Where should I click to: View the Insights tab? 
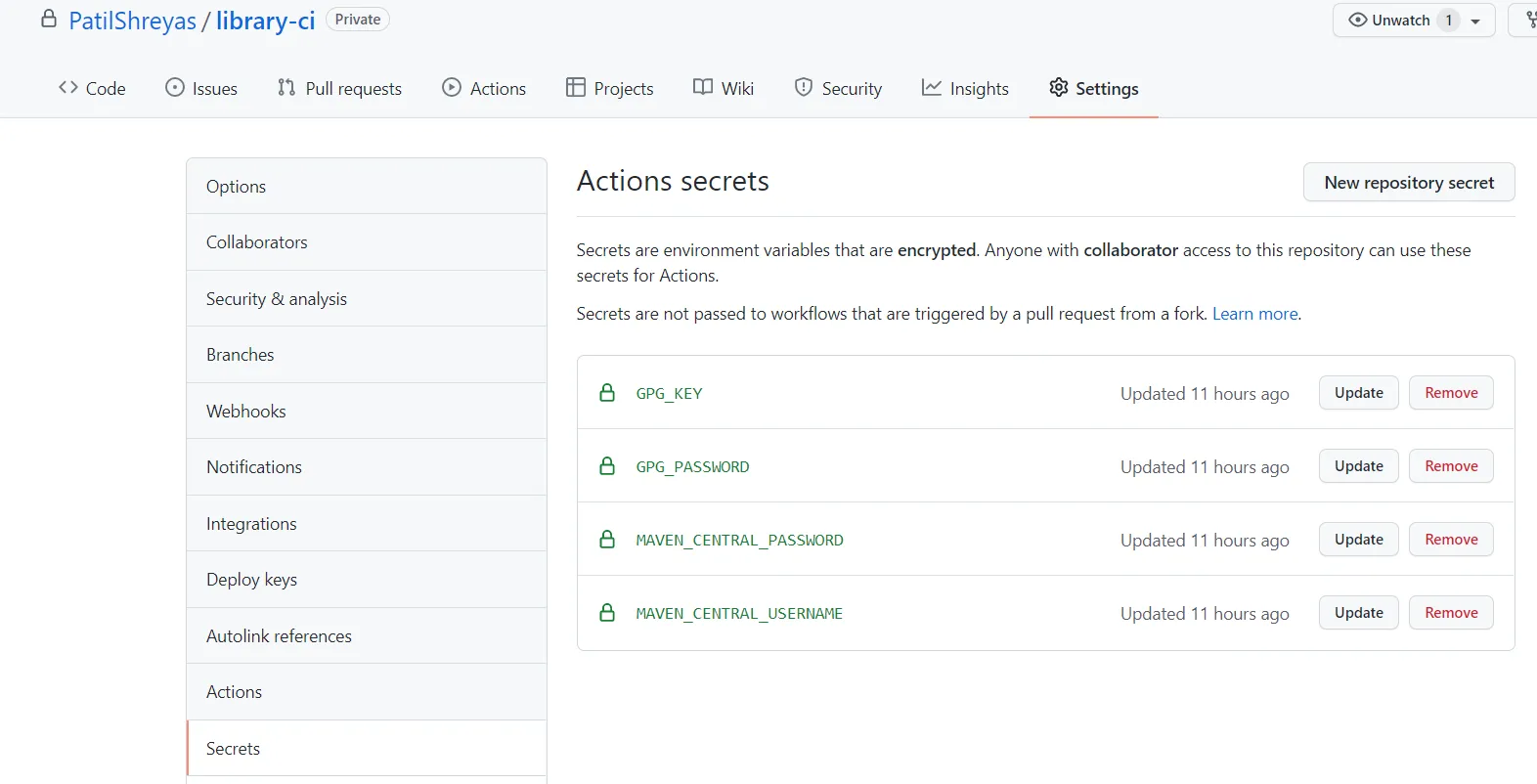coord(965,88)
